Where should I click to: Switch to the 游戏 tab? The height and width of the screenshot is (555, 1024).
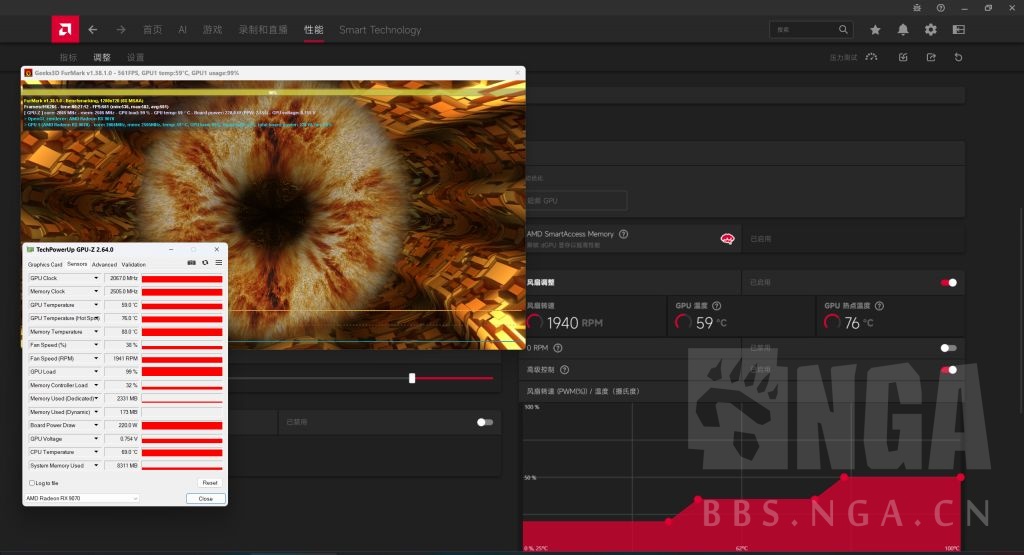(212, 30)
